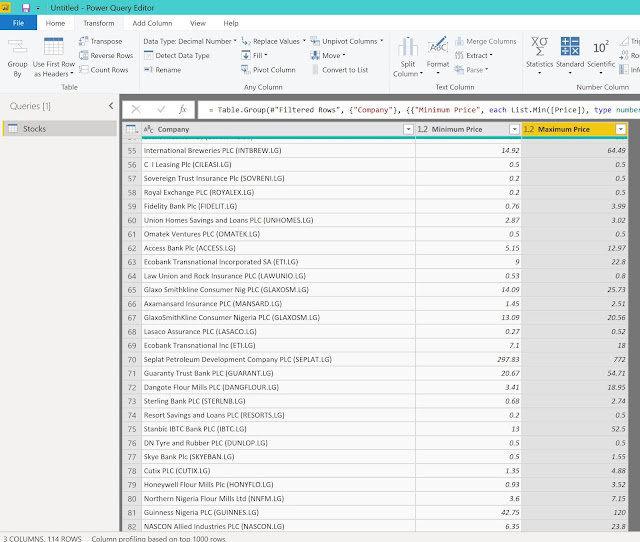
Task: Click the Split Column icon
Action: tap(408, 47)
